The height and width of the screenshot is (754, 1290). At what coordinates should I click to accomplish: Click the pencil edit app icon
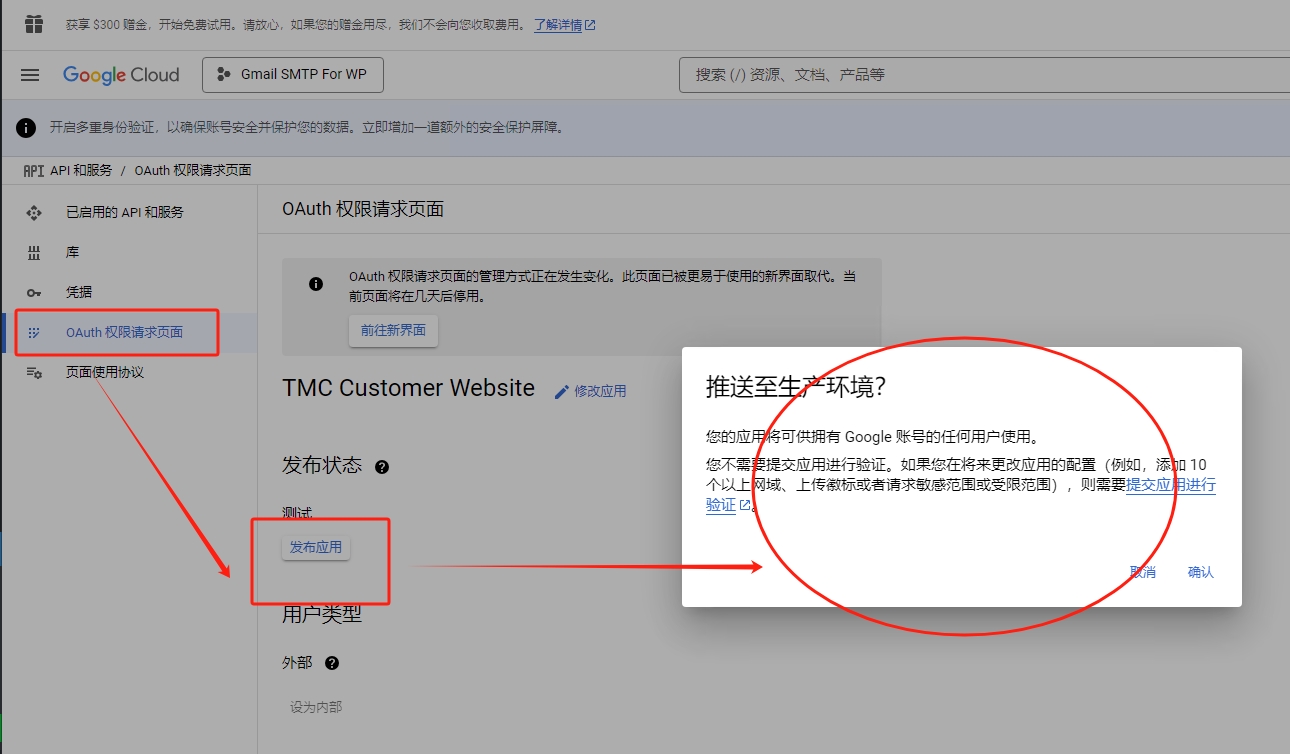coord(562,391)
